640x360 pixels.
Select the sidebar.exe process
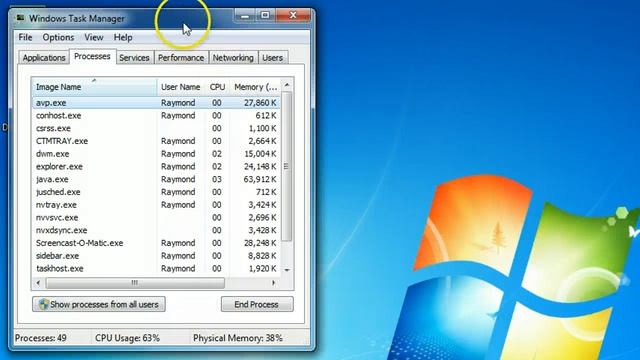tap(156, 256)
